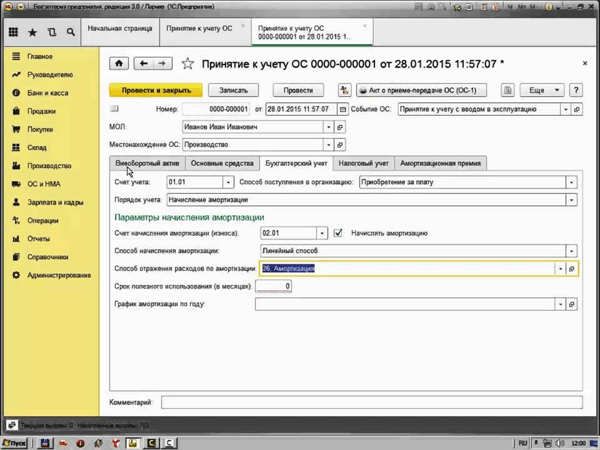This screenshot has height=450, width=600.
Task: Open the search magnifier in top panel
Action: click(71, 32)
